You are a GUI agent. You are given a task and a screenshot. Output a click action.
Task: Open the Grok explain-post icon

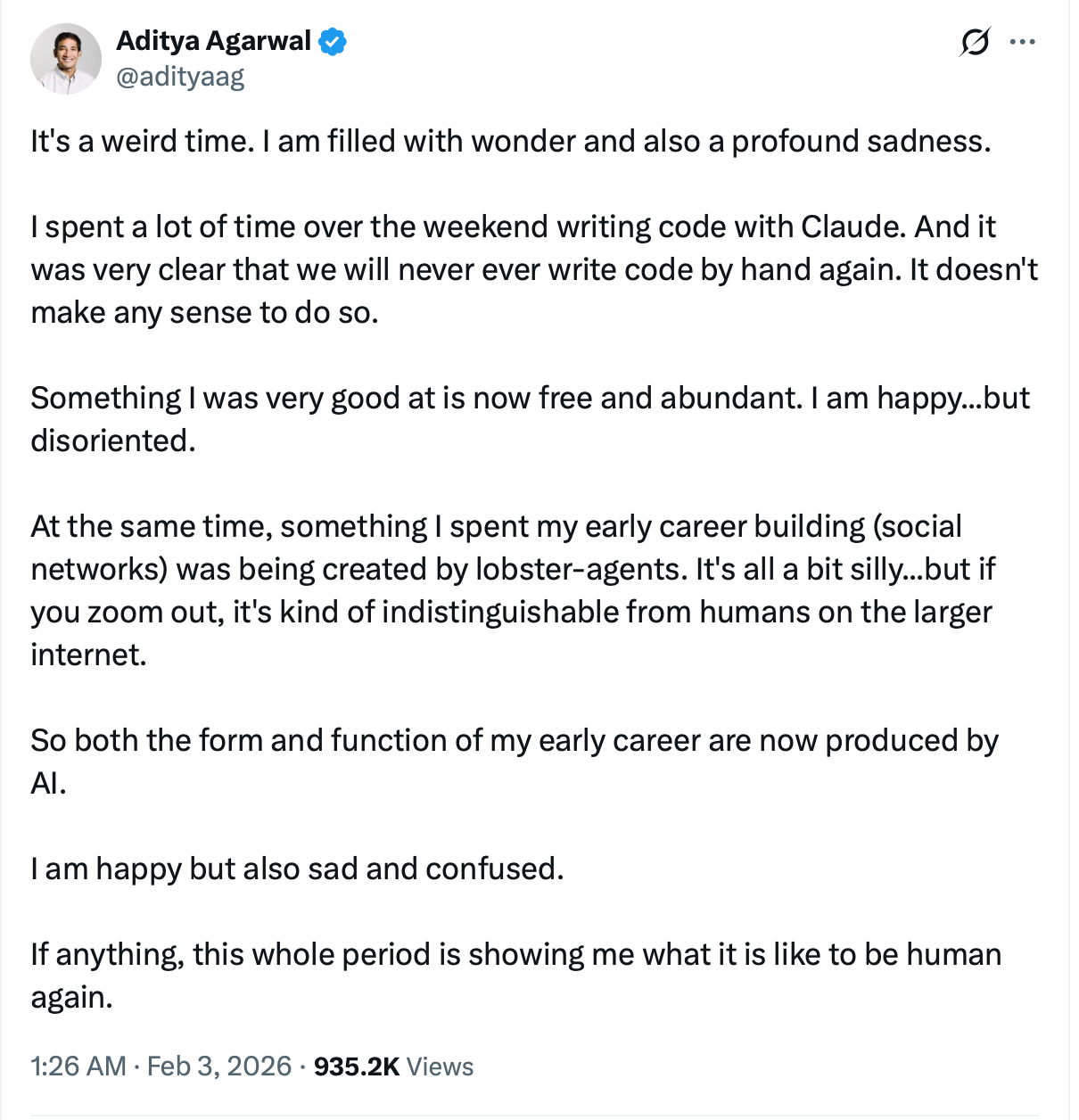point(975,42)
